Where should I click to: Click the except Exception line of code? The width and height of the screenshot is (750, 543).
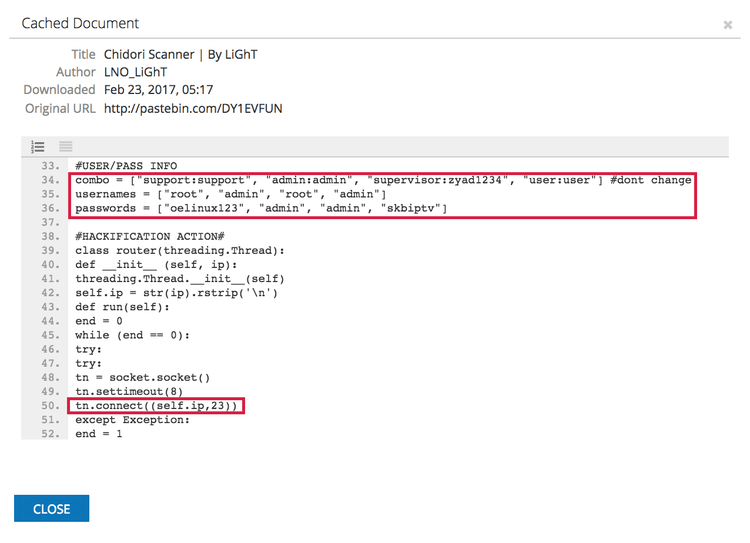(132, 420)
